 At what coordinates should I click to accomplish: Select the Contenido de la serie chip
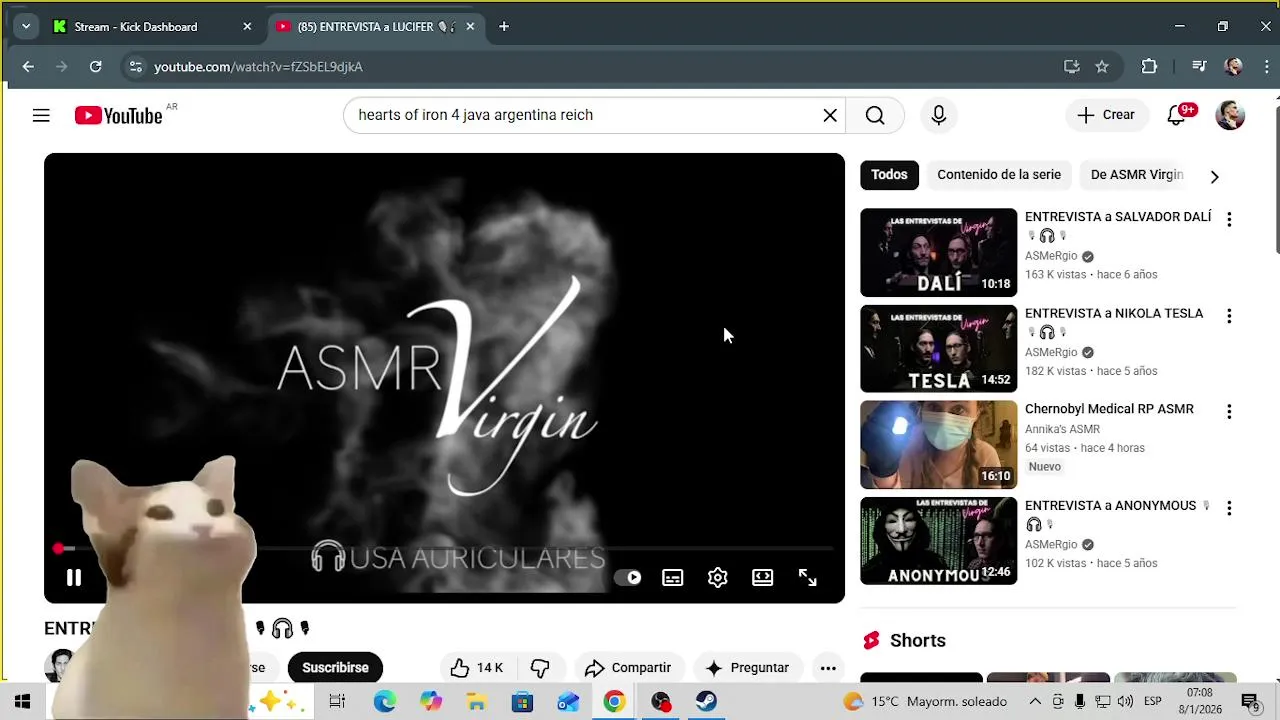tap(999, 175)
